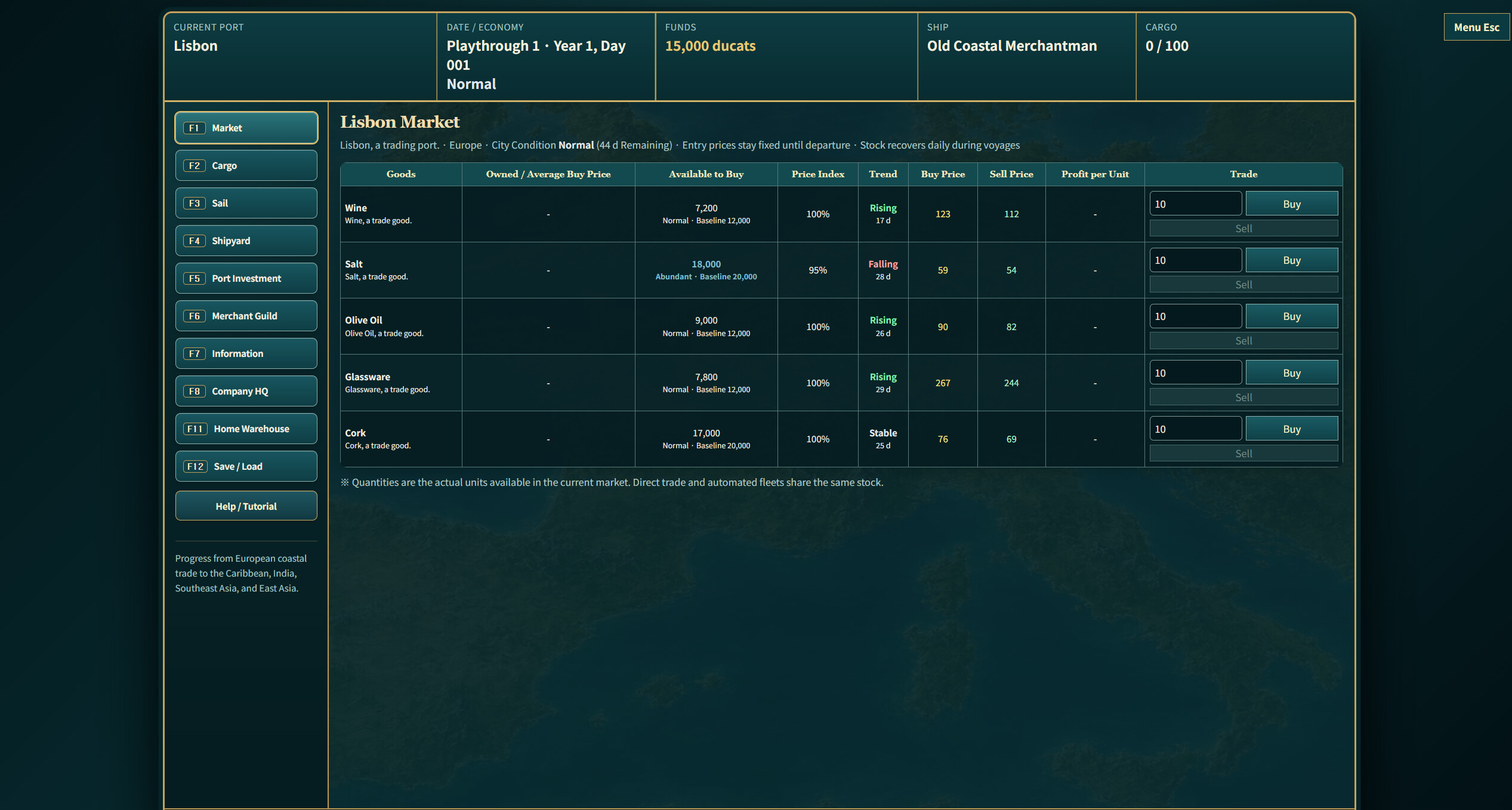Click the cargo 0 / 100 readout
Viewport: 1512px width, 810px height.
click(x=1167, y=46)
